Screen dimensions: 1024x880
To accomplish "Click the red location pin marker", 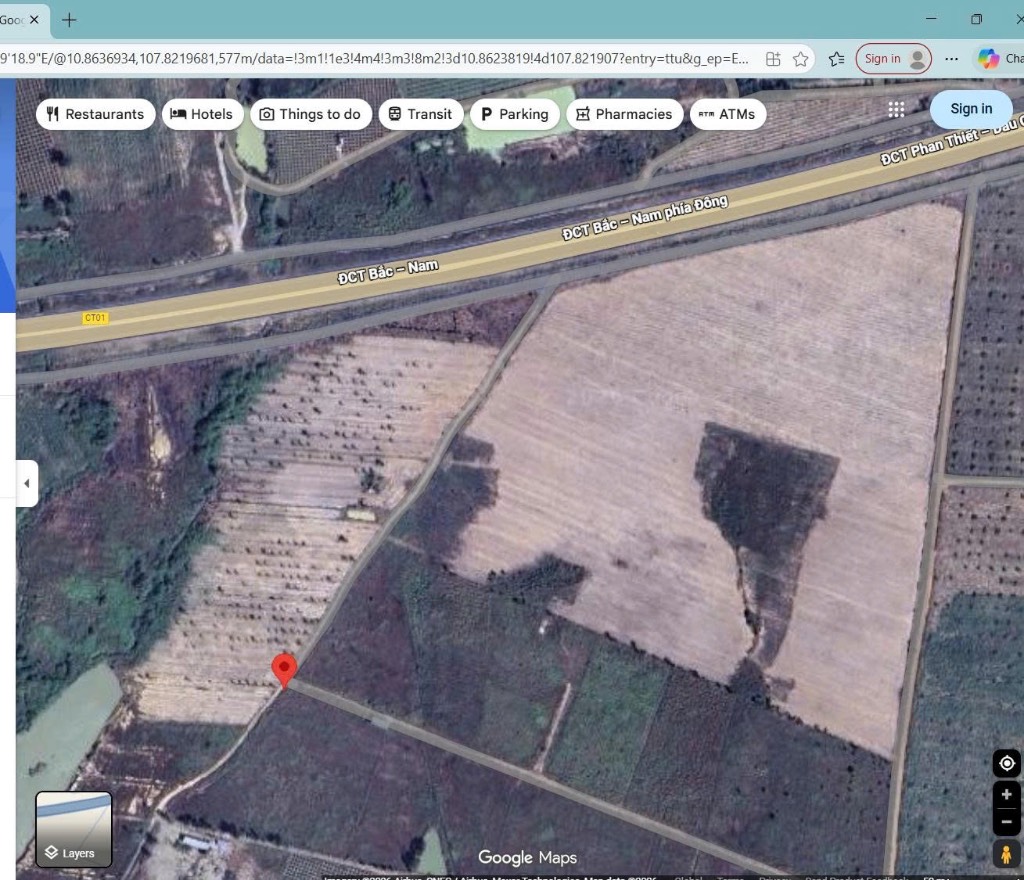I will tap(284, 669).
